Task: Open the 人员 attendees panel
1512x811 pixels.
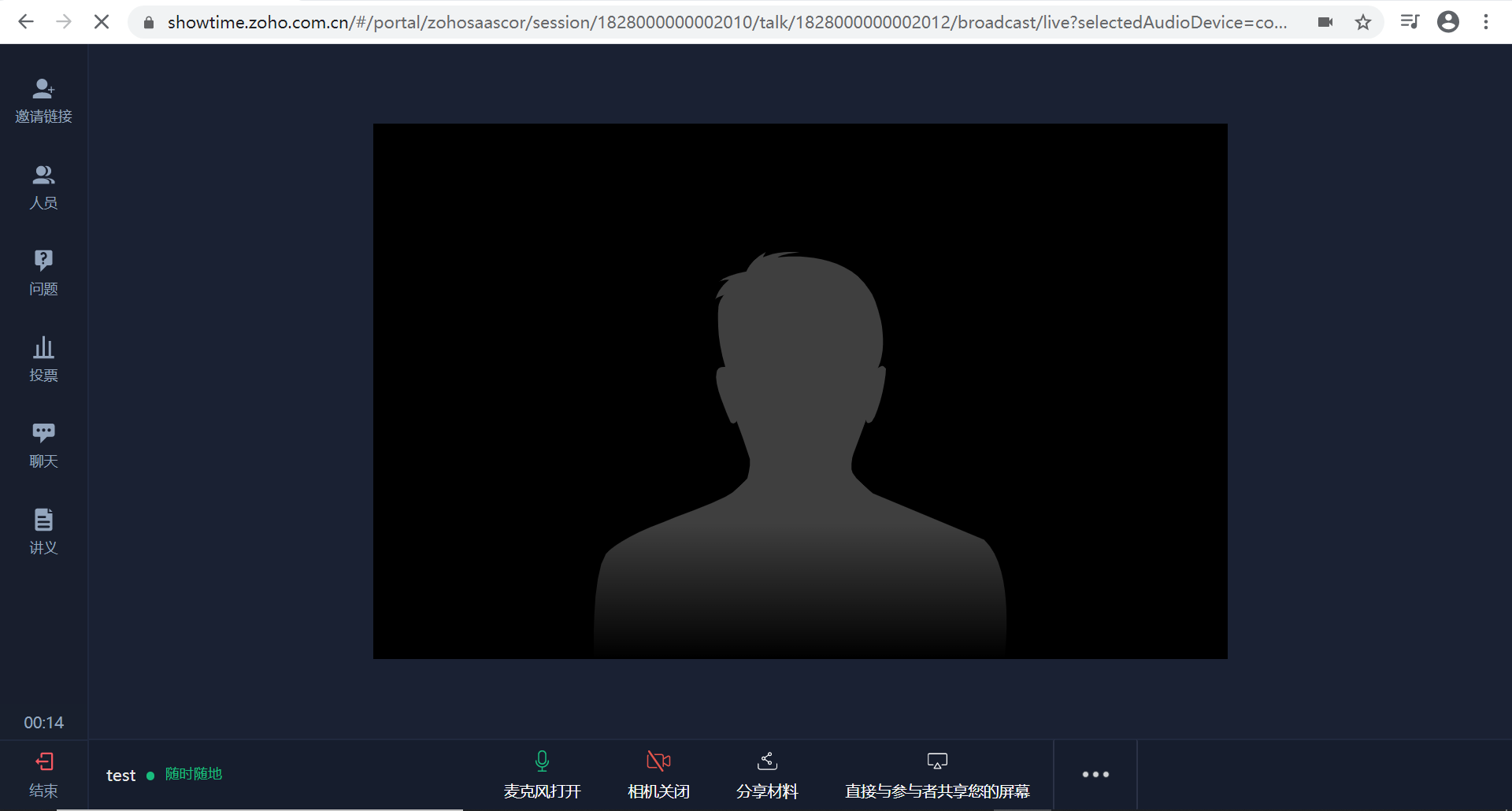Action: (43, 187)
